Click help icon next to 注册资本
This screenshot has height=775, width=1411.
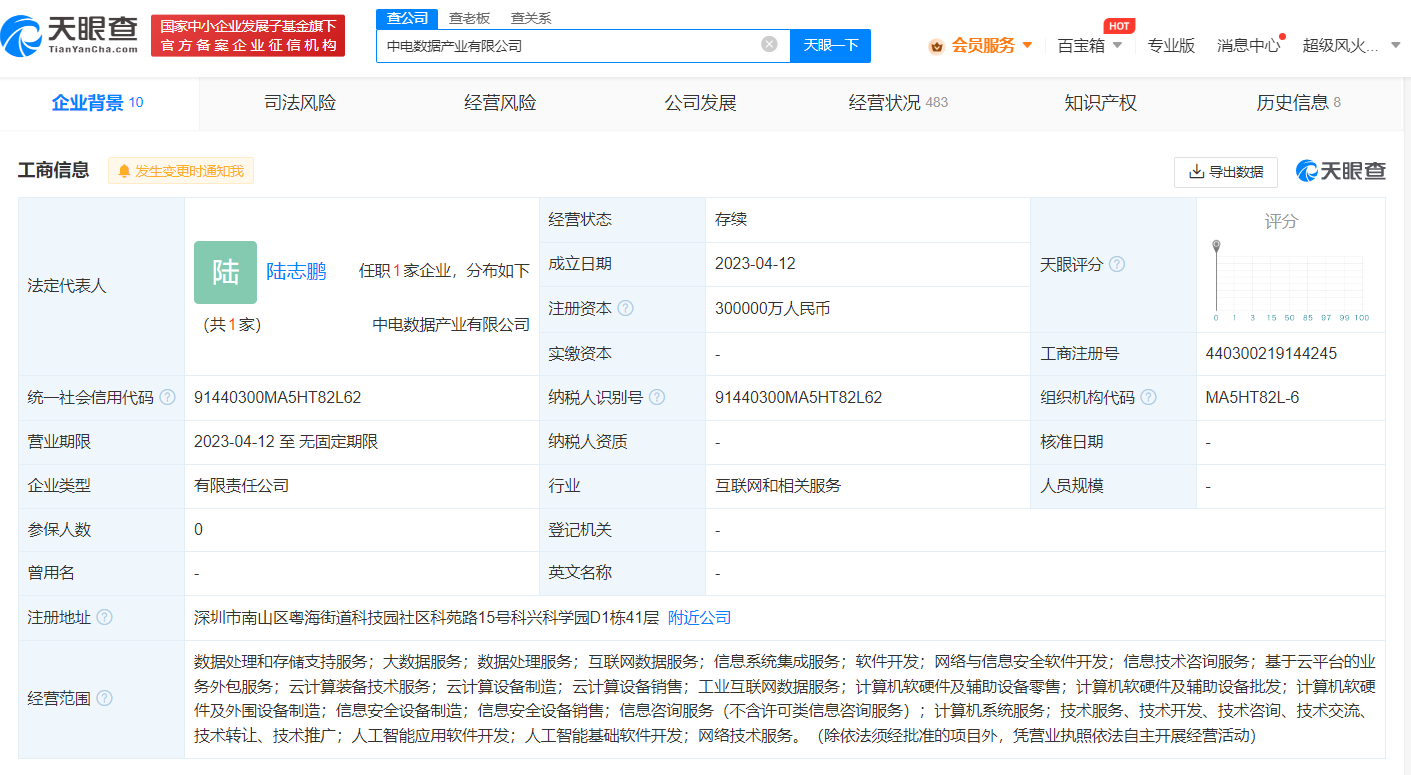[x=626, y=309]
